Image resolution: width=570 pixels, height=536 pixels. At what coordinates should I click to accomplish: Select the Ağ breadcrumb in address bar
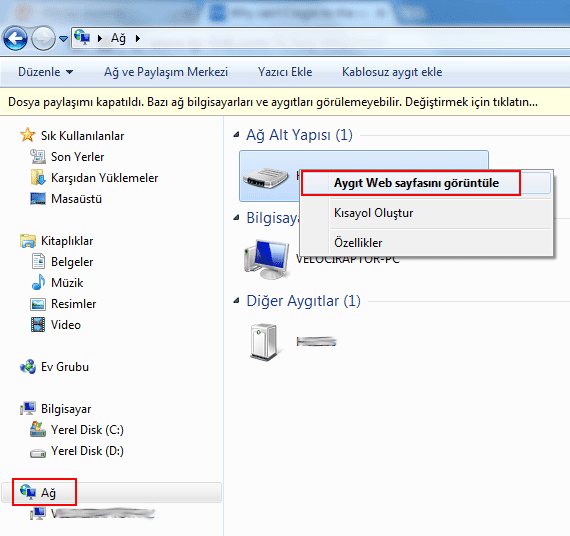tap(119, 38)
